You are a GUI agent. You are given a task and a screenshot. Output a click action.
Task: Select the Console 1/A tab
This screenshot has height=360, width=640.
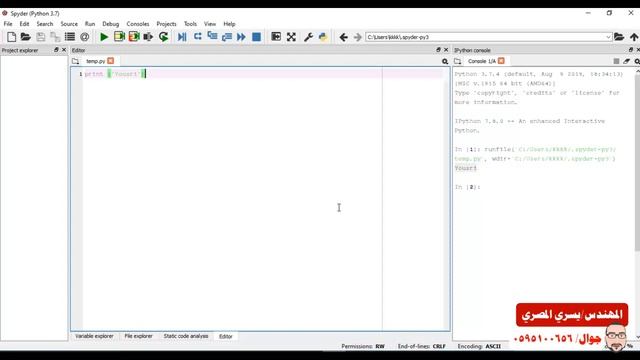(482, 61)
